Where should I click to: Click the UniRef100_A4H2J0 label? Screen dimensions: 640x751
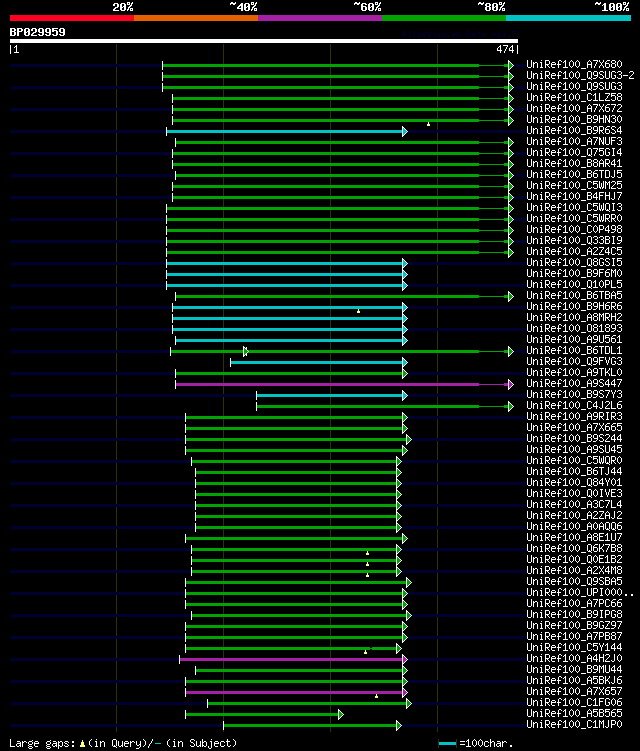574,659
